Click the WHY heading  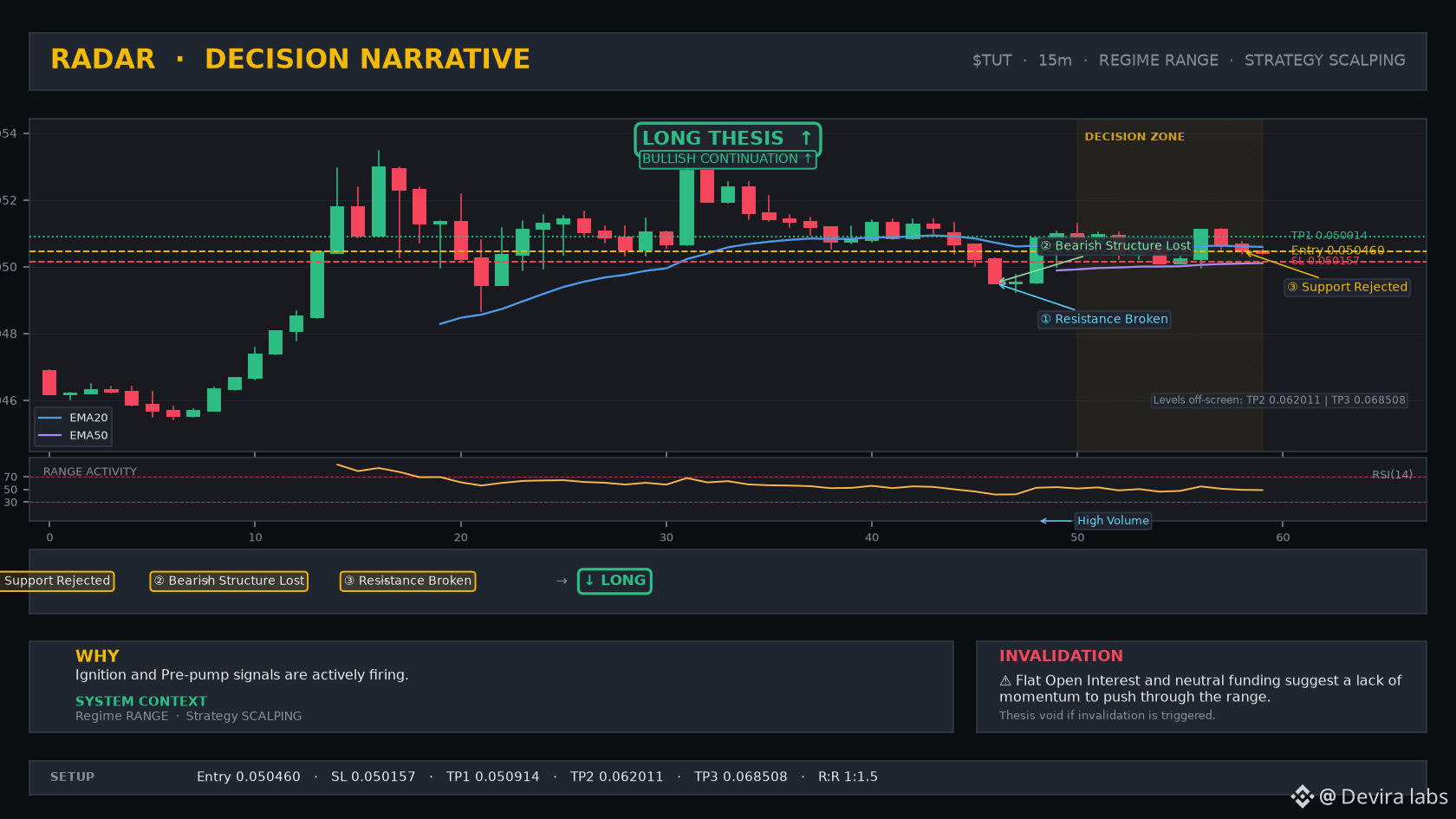[x=97, y=656]
